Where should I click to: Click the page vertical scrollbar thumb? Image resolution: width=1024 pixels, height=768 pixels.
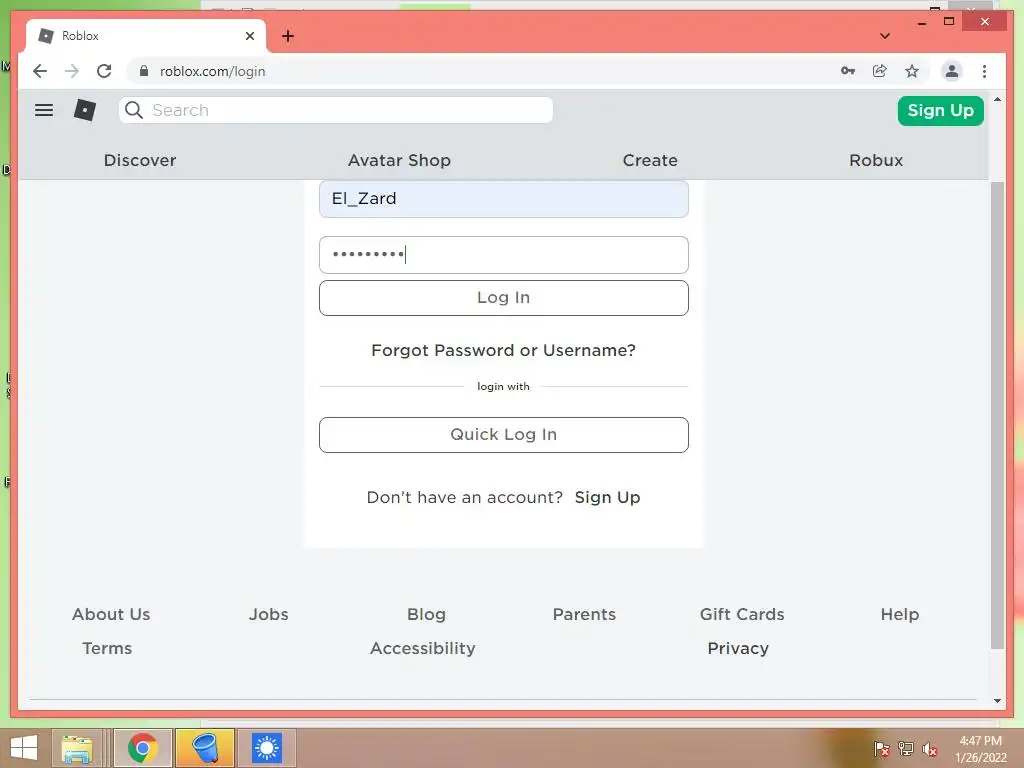997,415
